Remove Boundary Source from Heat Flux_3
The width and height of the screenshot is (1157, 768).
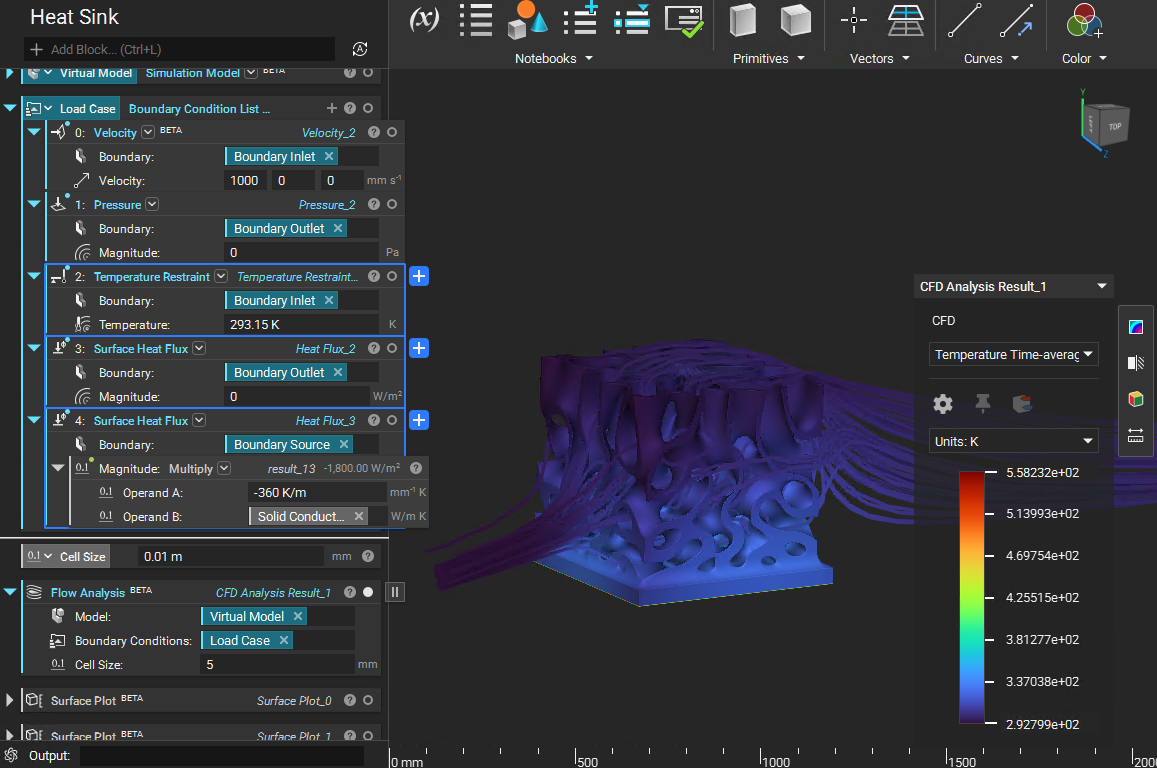click(344, 444)
